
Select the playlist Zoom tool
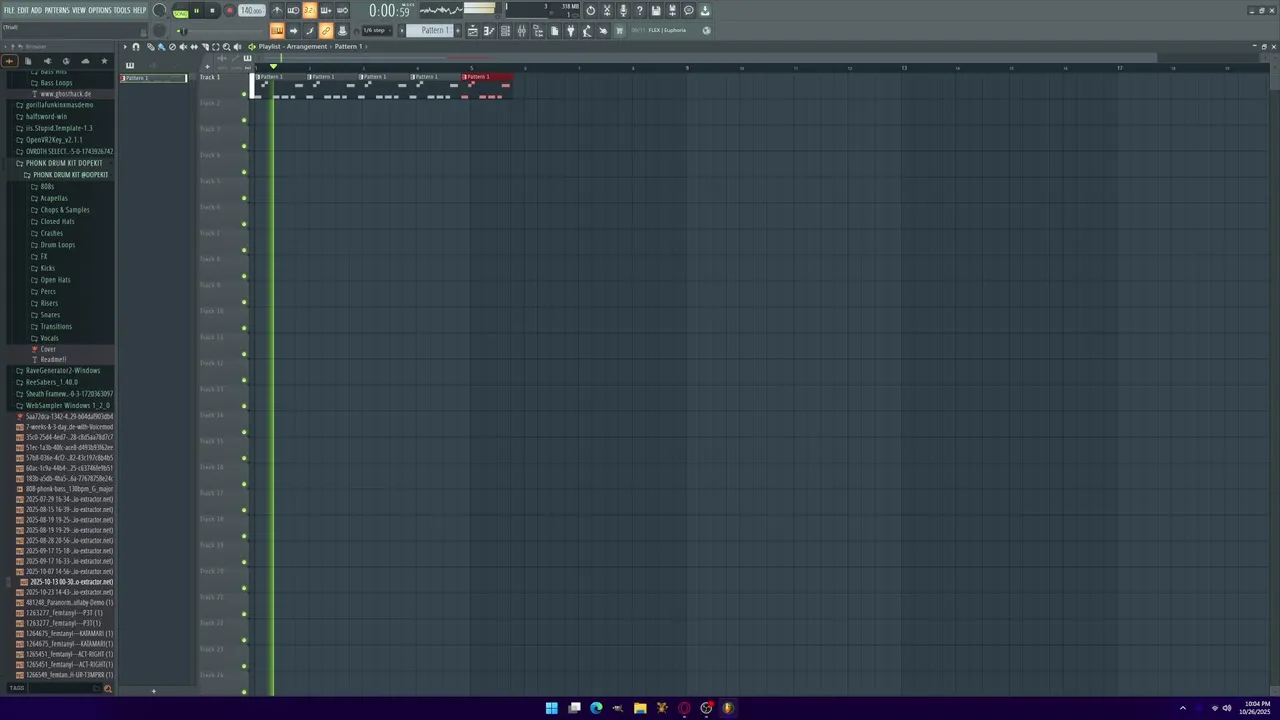coord(226,46)
